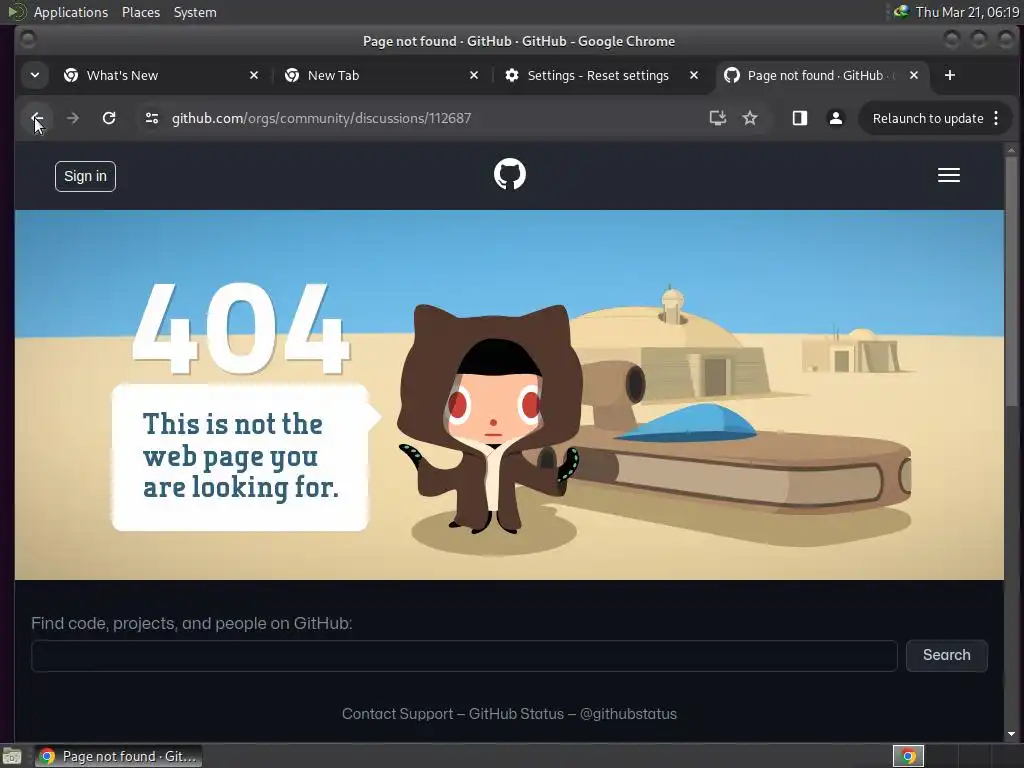Click the address bar URL
This screenshot has height=768, width=1024.
(321, 118)
